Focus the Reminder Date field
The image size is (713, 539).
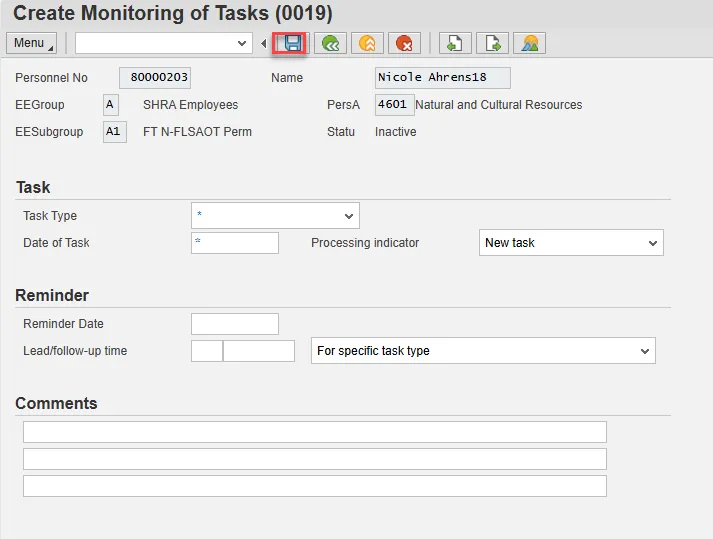235,324
